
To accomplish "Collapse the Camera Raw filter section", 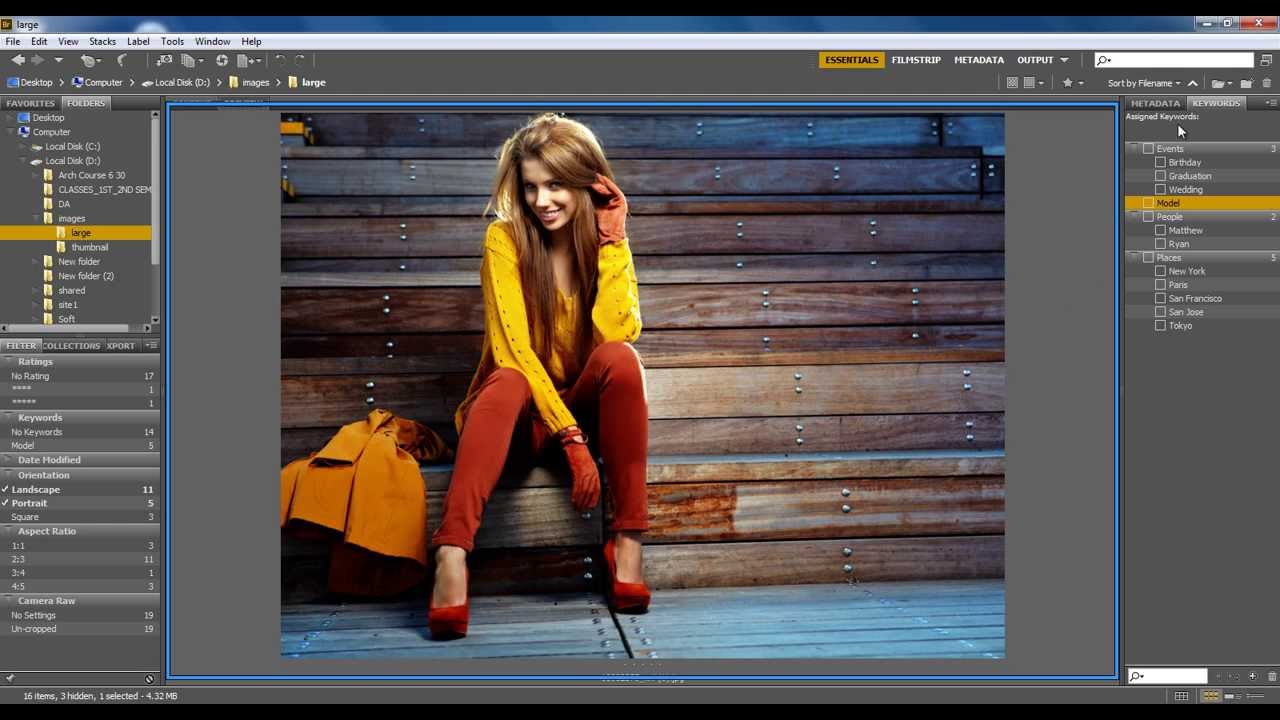I will 10,601.
